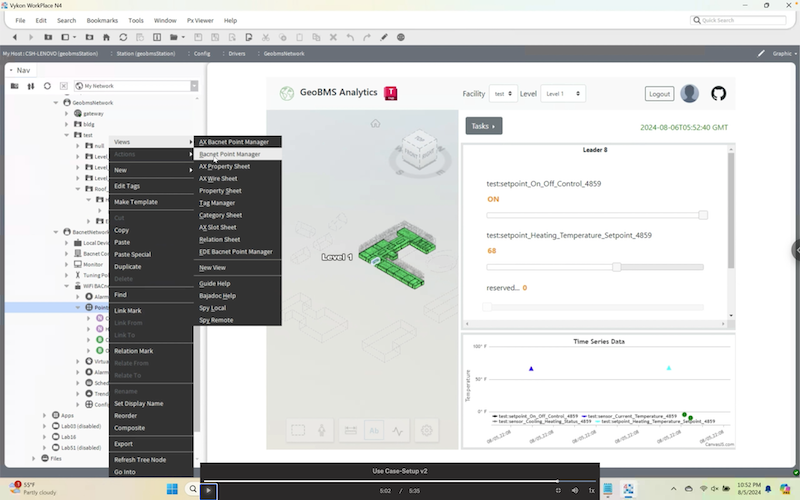
Task: Refresh the view using the toolbar refresh icon
Action: coord(123,37)
